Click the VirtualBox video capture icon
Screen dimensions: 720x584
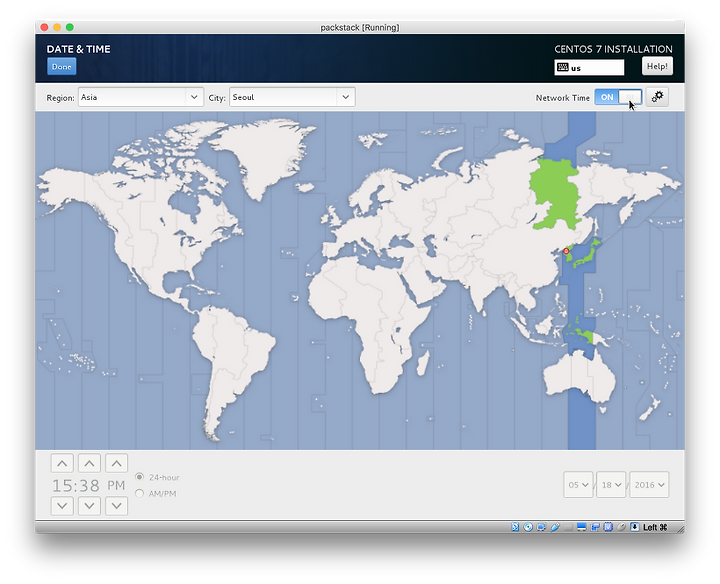[x=595, y=527]
